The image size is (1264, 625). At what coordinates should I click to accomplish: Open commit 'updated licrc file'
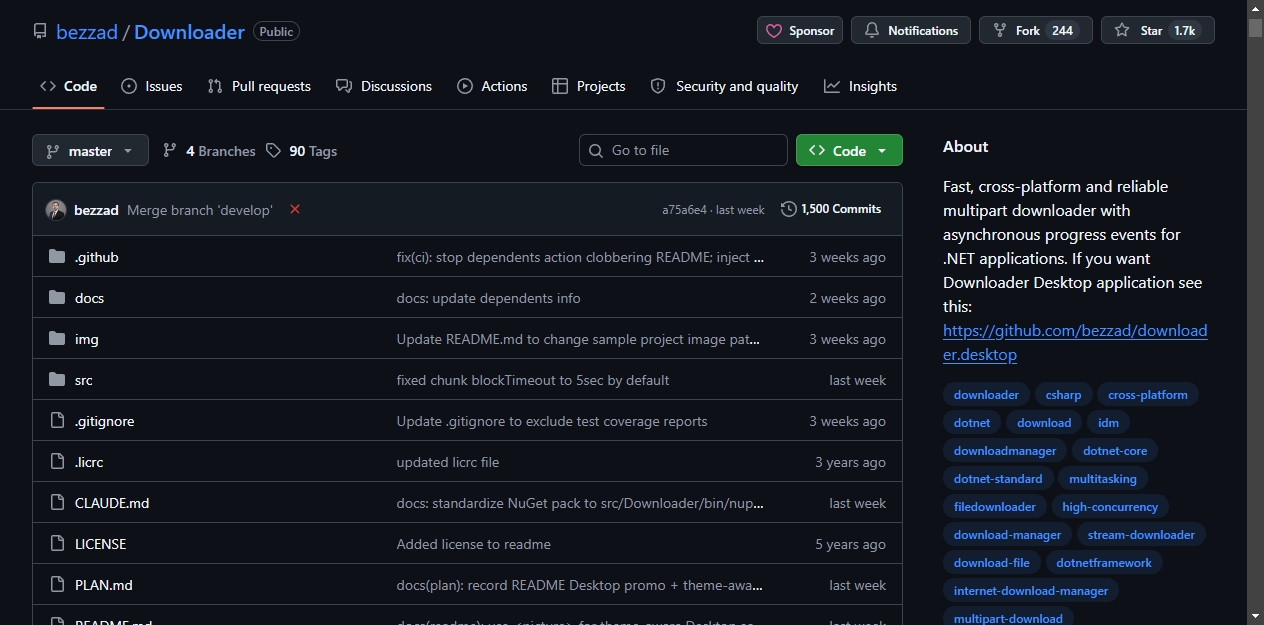point(448,462)
